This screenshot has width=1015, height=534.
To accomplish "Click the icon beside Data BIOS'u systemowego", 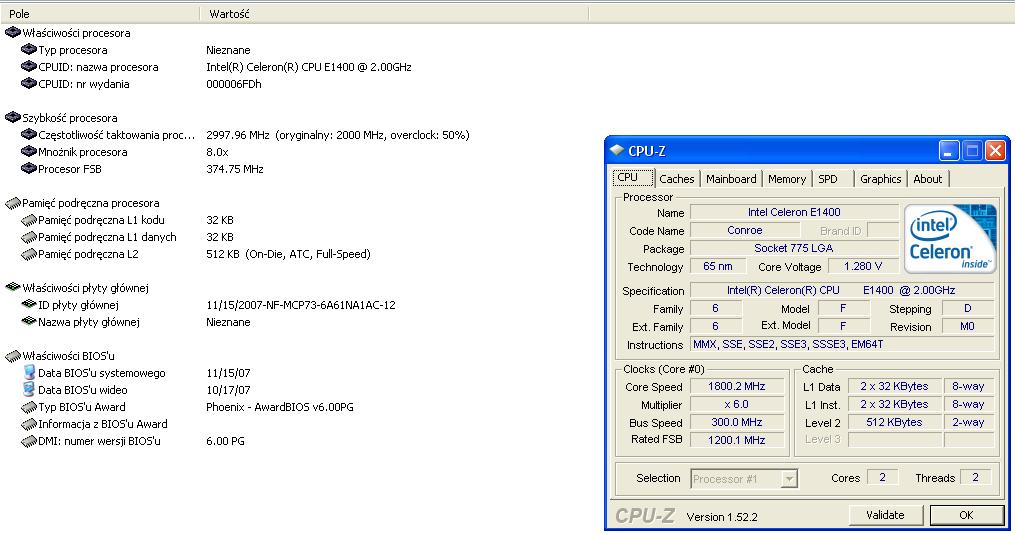I will coord(29,373).
